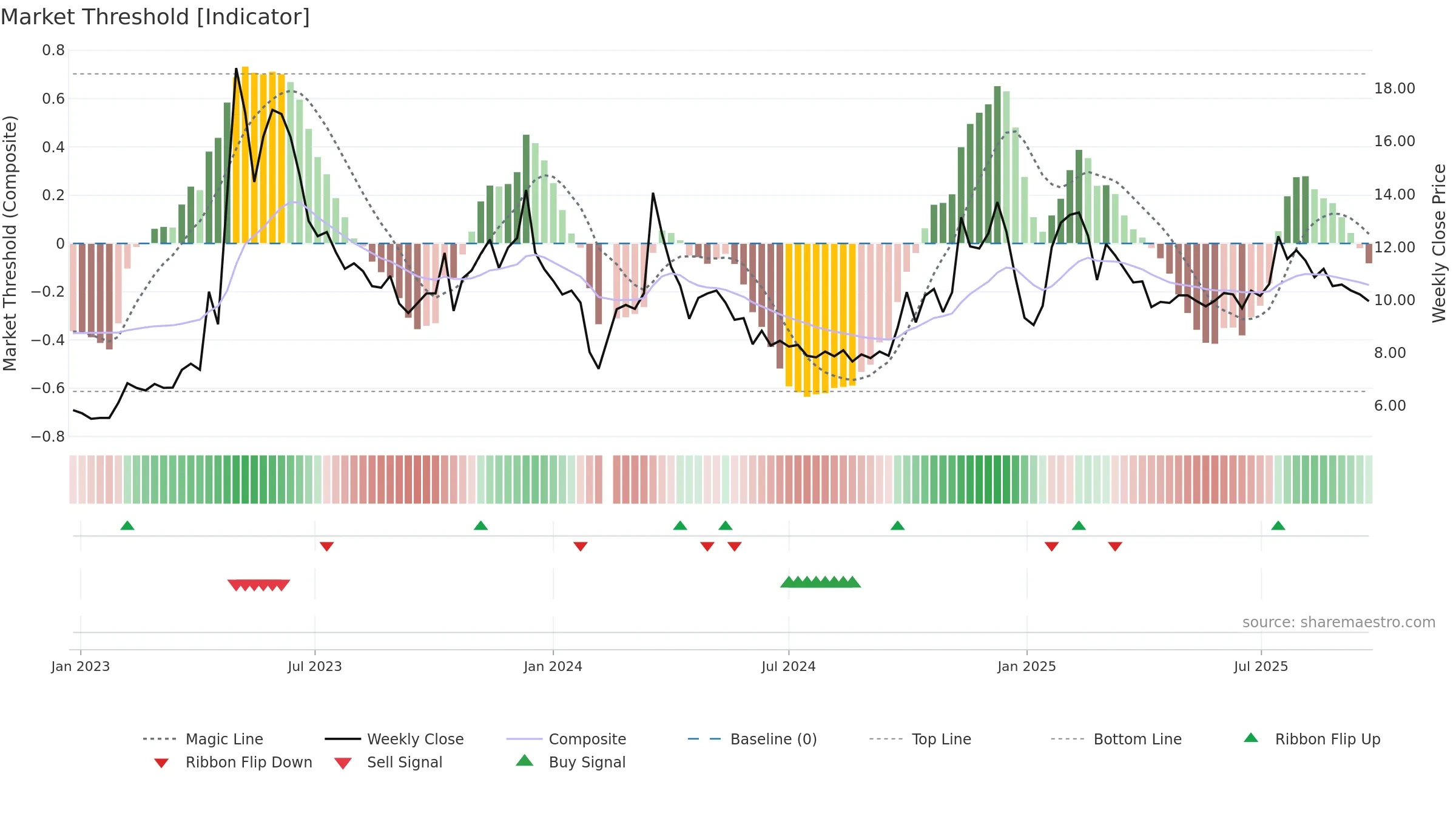The height and width of the screenshot is (819, 1456).
Task: Toggle the Ribbon Flip Down legend entry
Action: (233, 762)
